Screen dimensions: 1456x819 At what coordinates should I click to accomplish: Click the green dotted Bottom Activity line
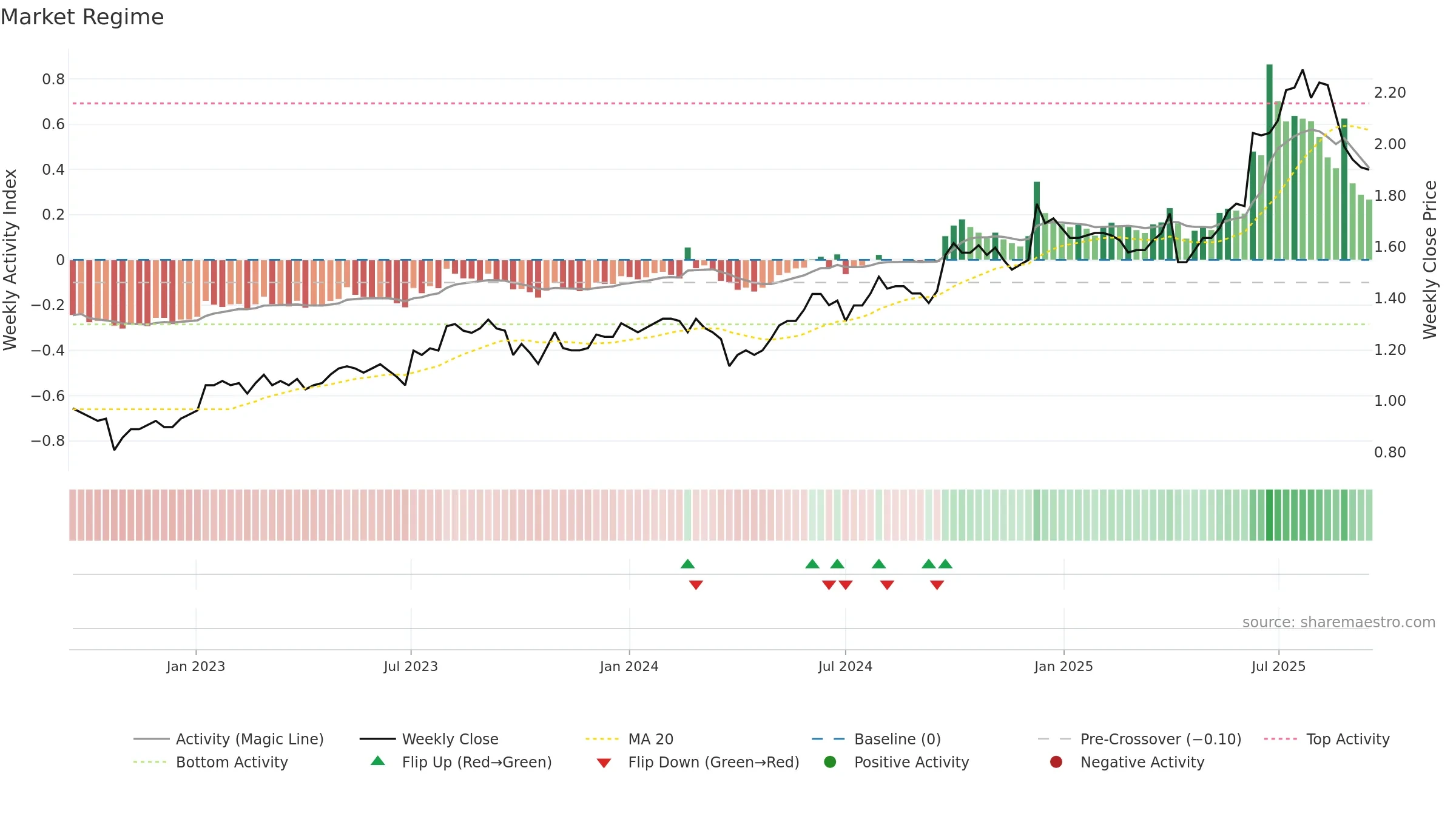(721, 325)
